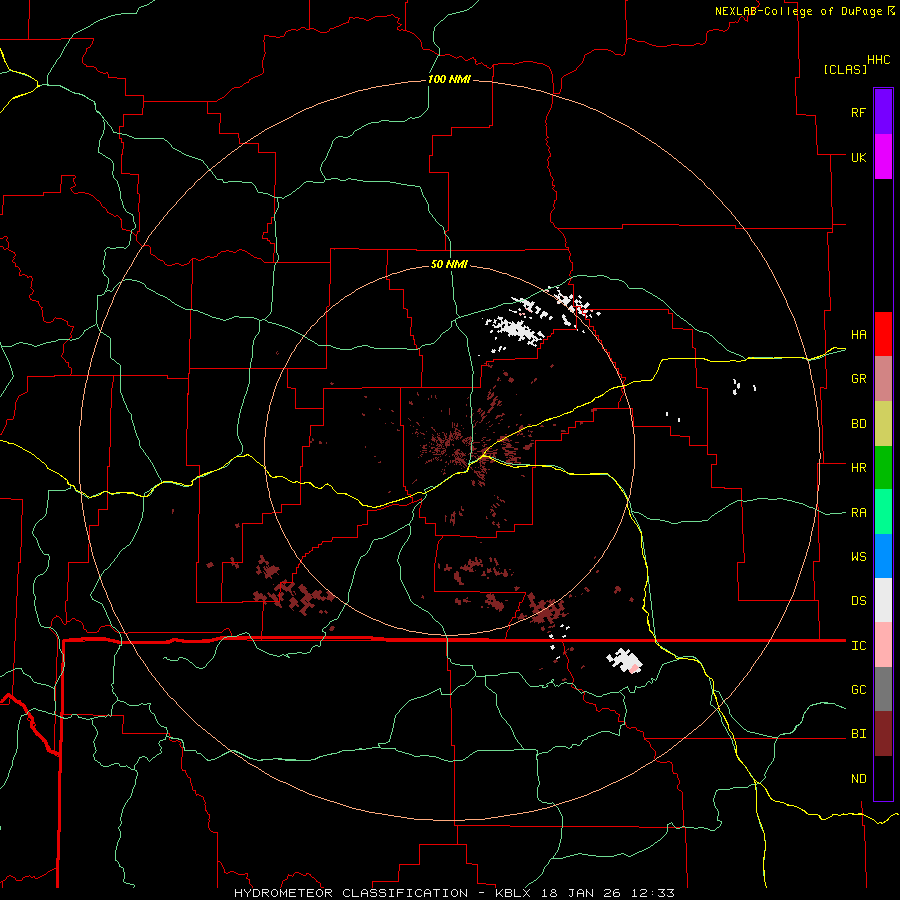Click the "HR" legend label
Image resolution: width=900 pixels, height=900 pixels.
[858, 467]
